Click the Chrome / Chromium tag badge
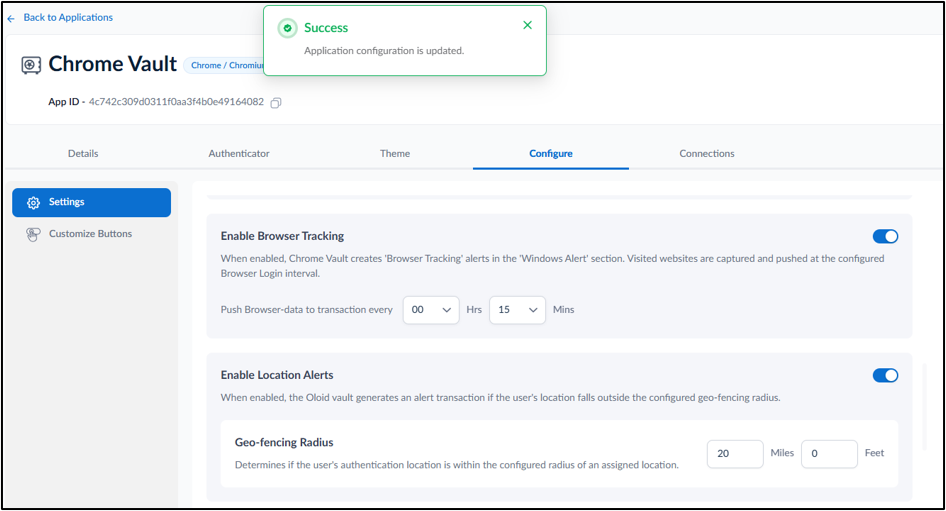Image resolution: width=946 pixels, height=511 pixels. tap(224, 65)
